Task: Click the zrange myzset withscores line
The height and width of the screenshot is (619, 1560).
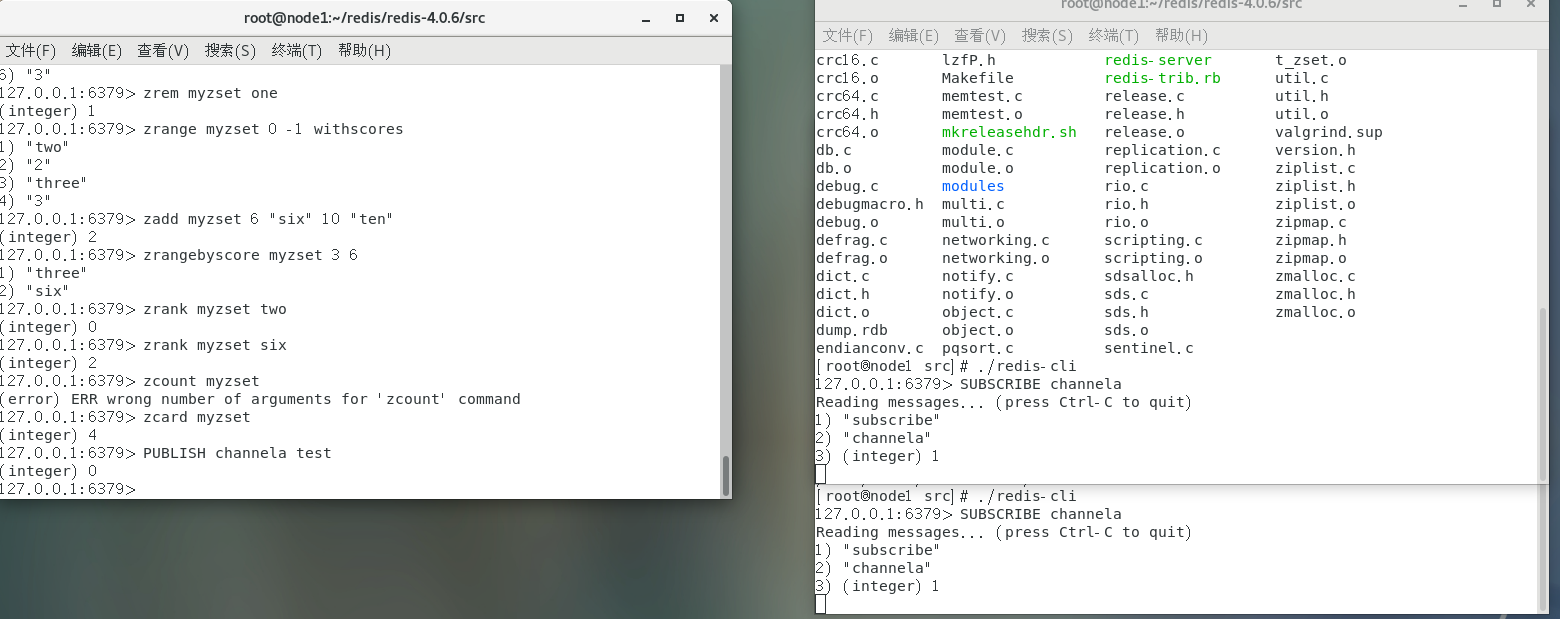Action: click(x=202, y=129)
